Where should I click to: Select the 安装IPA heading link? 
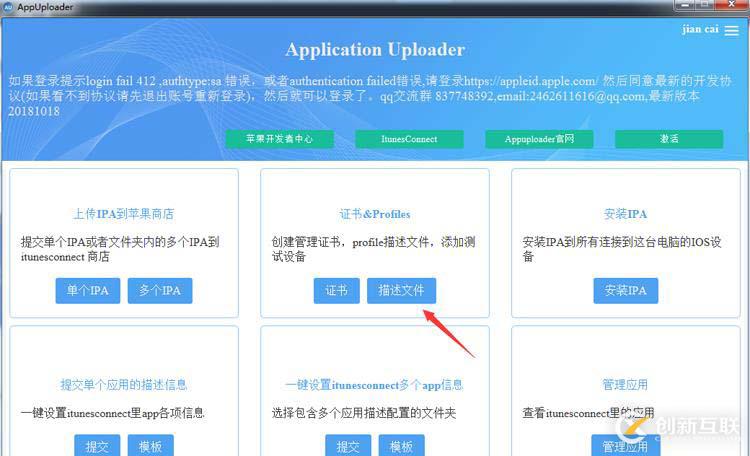[x=625, y=214]
